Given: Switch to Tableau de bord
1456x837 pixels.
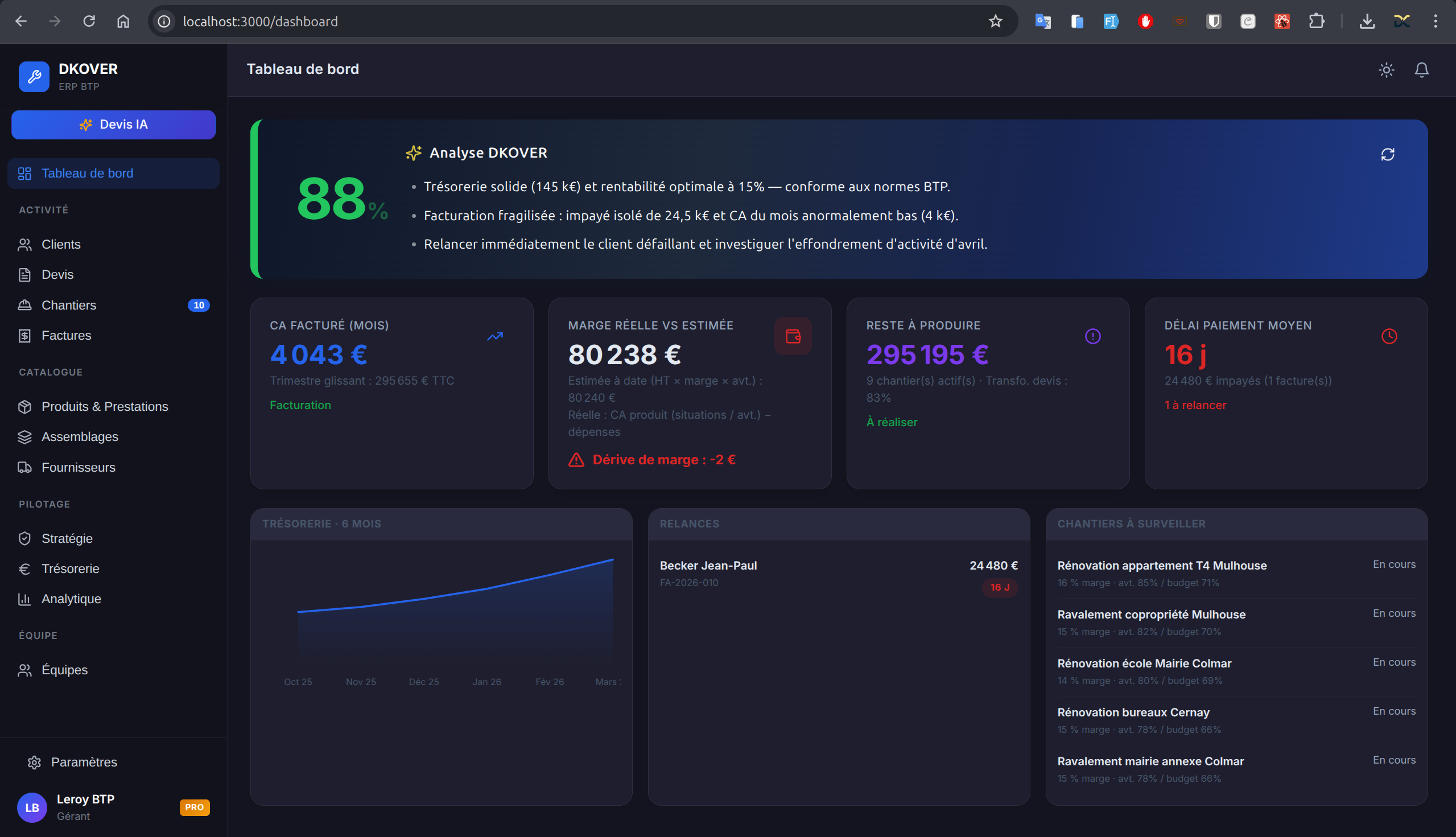Looking at the screenshot, I should [x=87, y=173].
